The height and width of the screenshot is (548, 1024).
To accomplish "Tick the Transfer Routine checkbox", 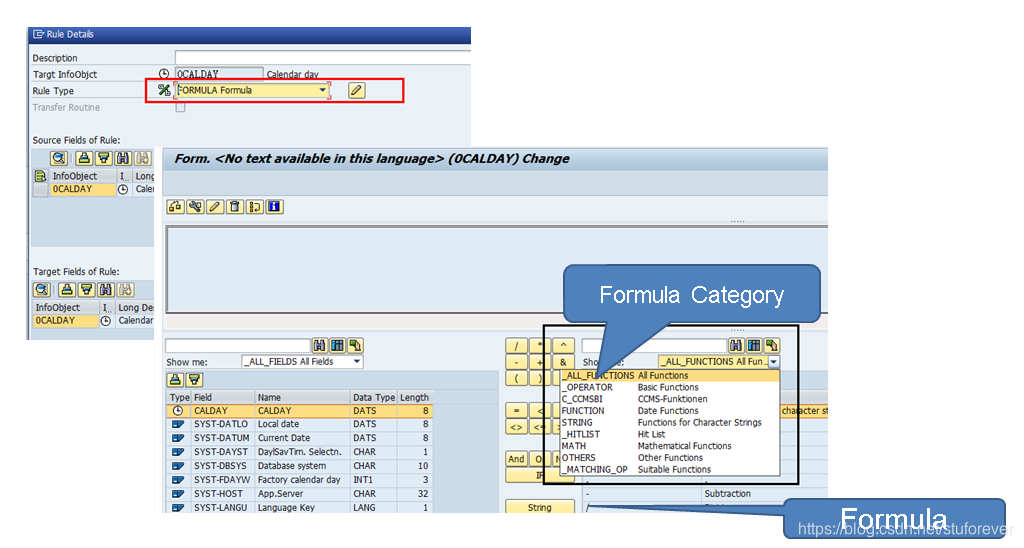I will click(x=180, y=108).
